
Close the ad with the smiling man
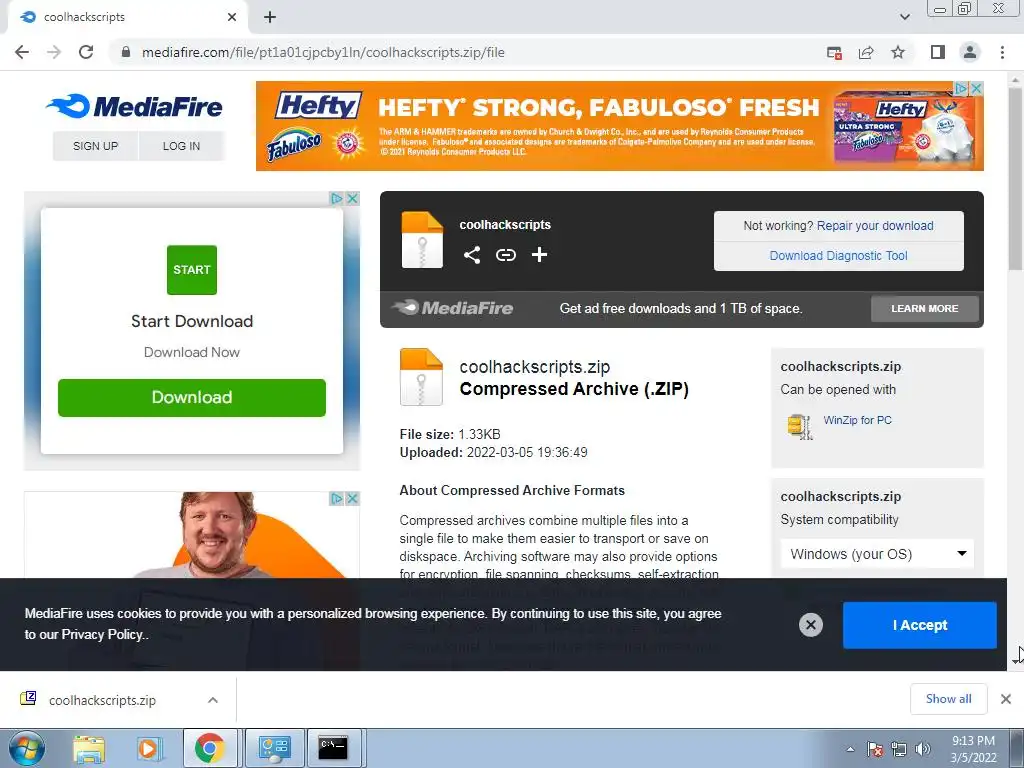point(353,498)
